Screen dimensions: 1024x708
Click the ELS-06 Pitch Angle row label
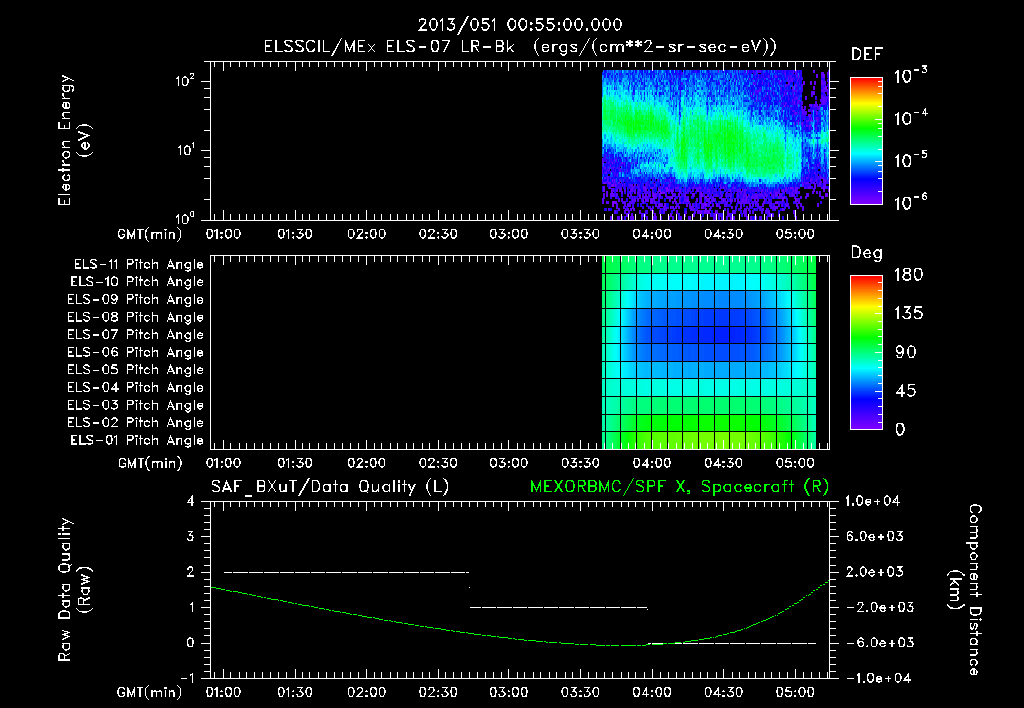pyautogui.click(x=135, y=352)
